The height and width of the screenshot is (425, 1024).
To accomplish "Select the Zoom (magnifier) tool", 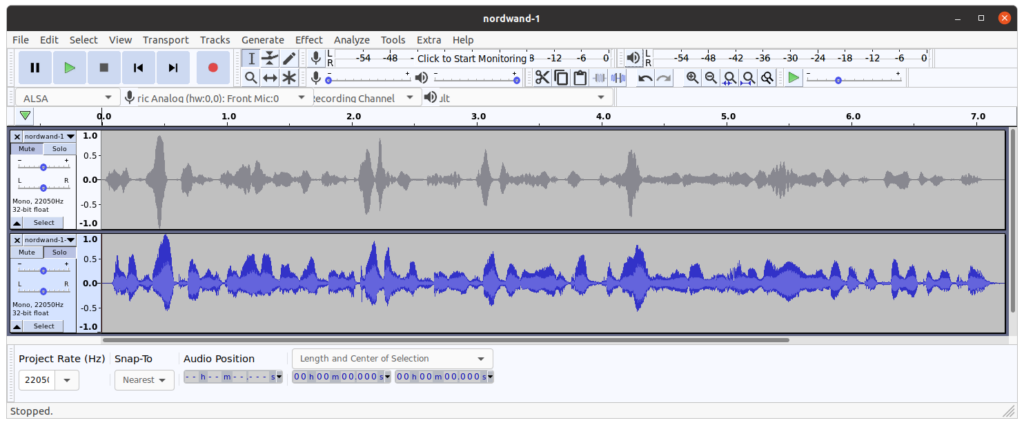I will [x=251, y=78].
